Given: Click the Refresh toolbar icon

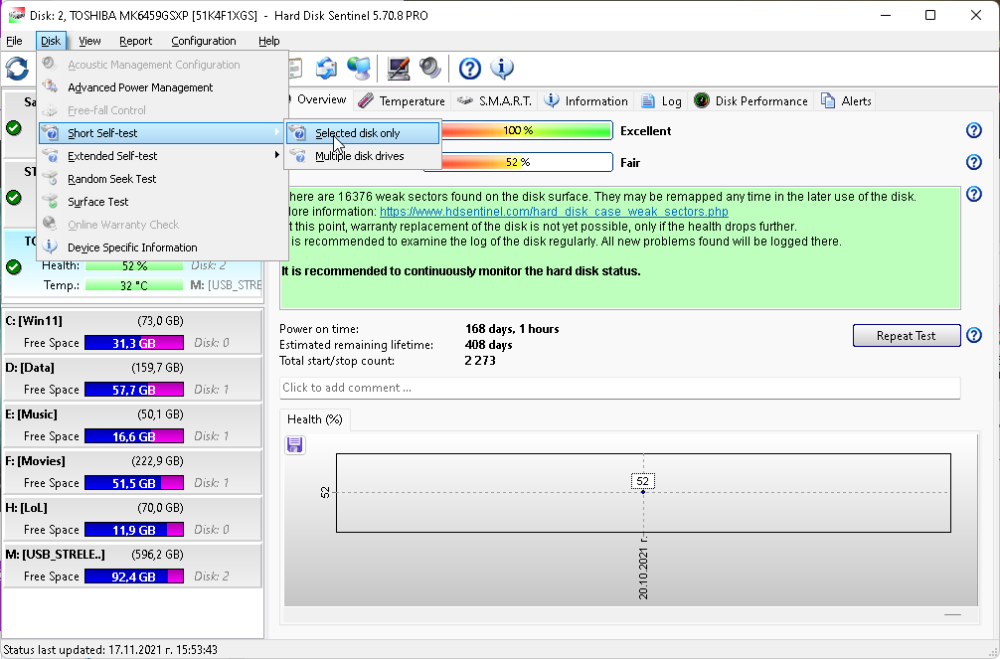Looking at the screenshot, I should (17, 68).
